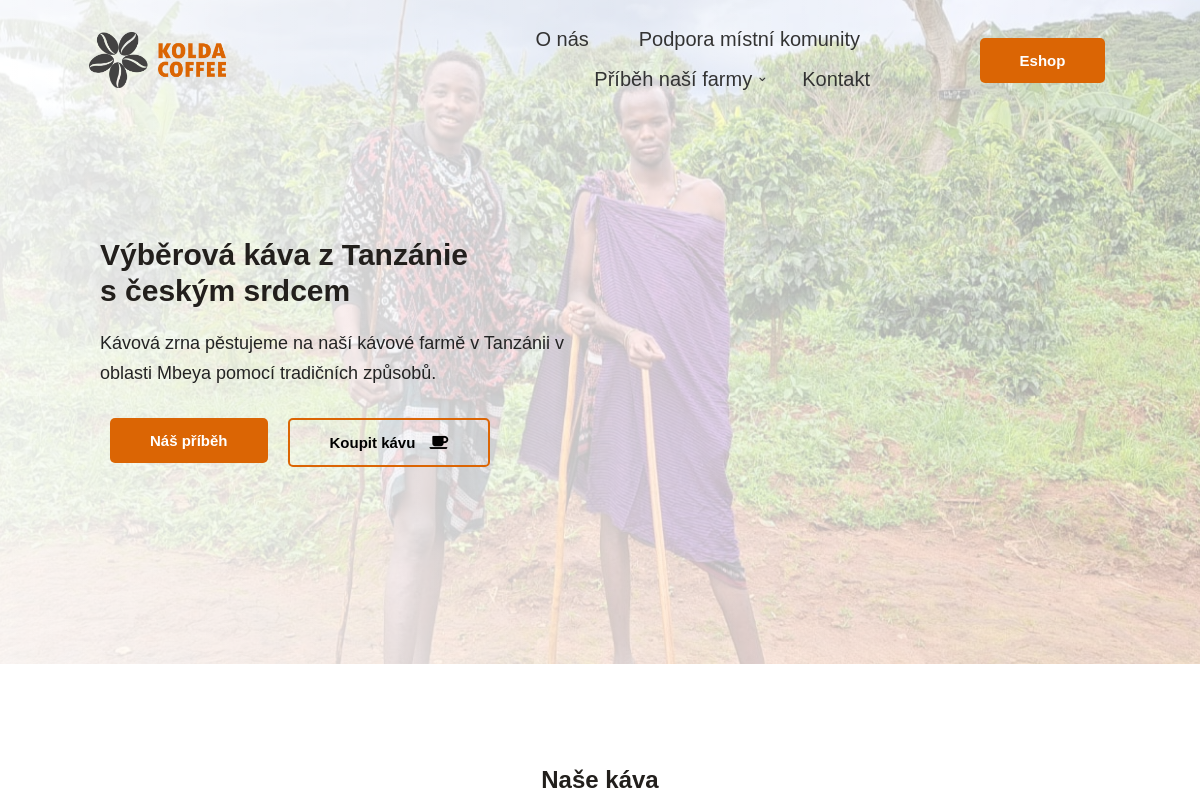The height and width of the screenshot is (800, 1200).
Task: Open the O nás menu item
Action: click(x=562, y=39)
